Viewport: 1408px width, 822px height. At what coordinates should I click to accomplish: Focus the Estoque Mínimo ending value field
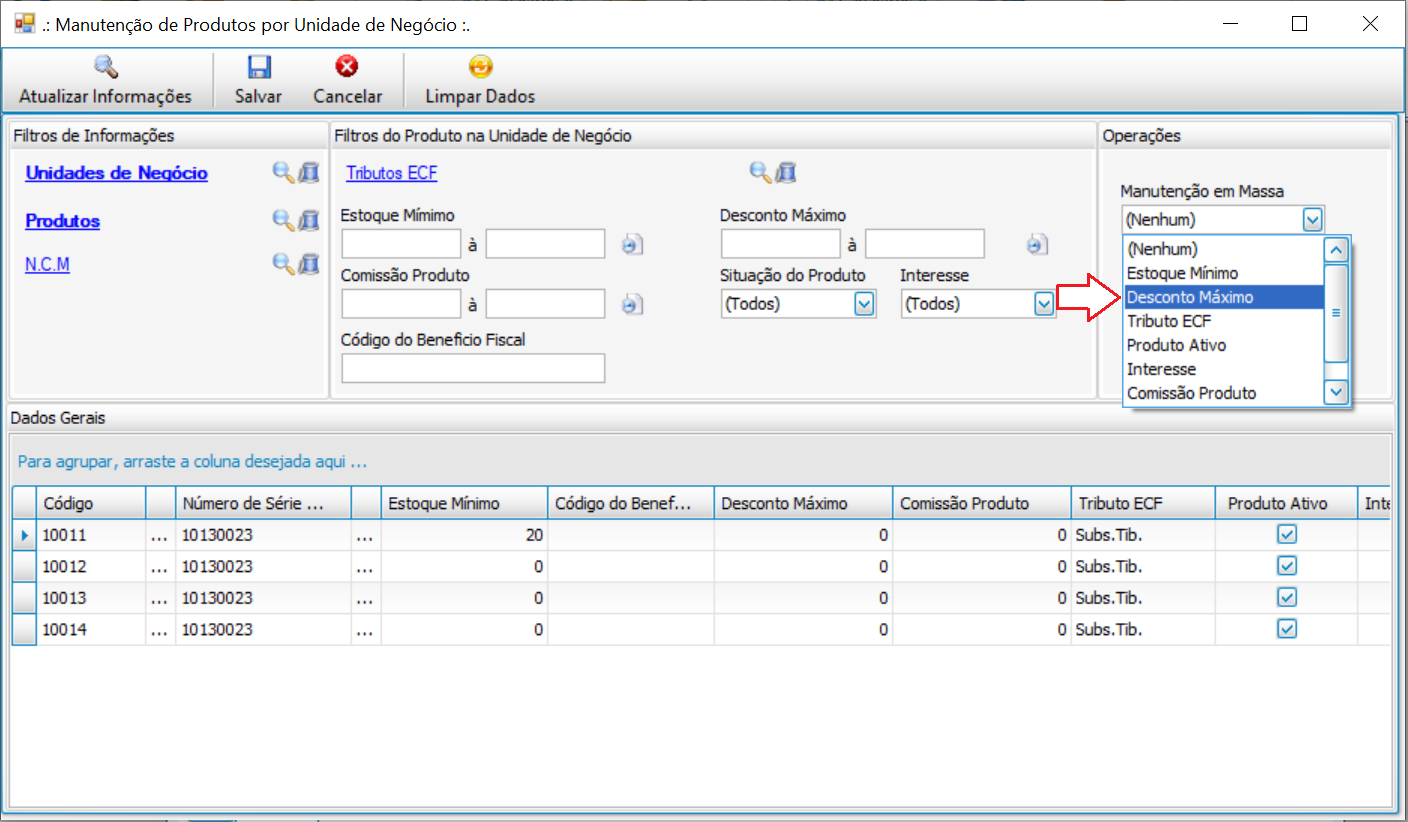[x=546, y=244]
